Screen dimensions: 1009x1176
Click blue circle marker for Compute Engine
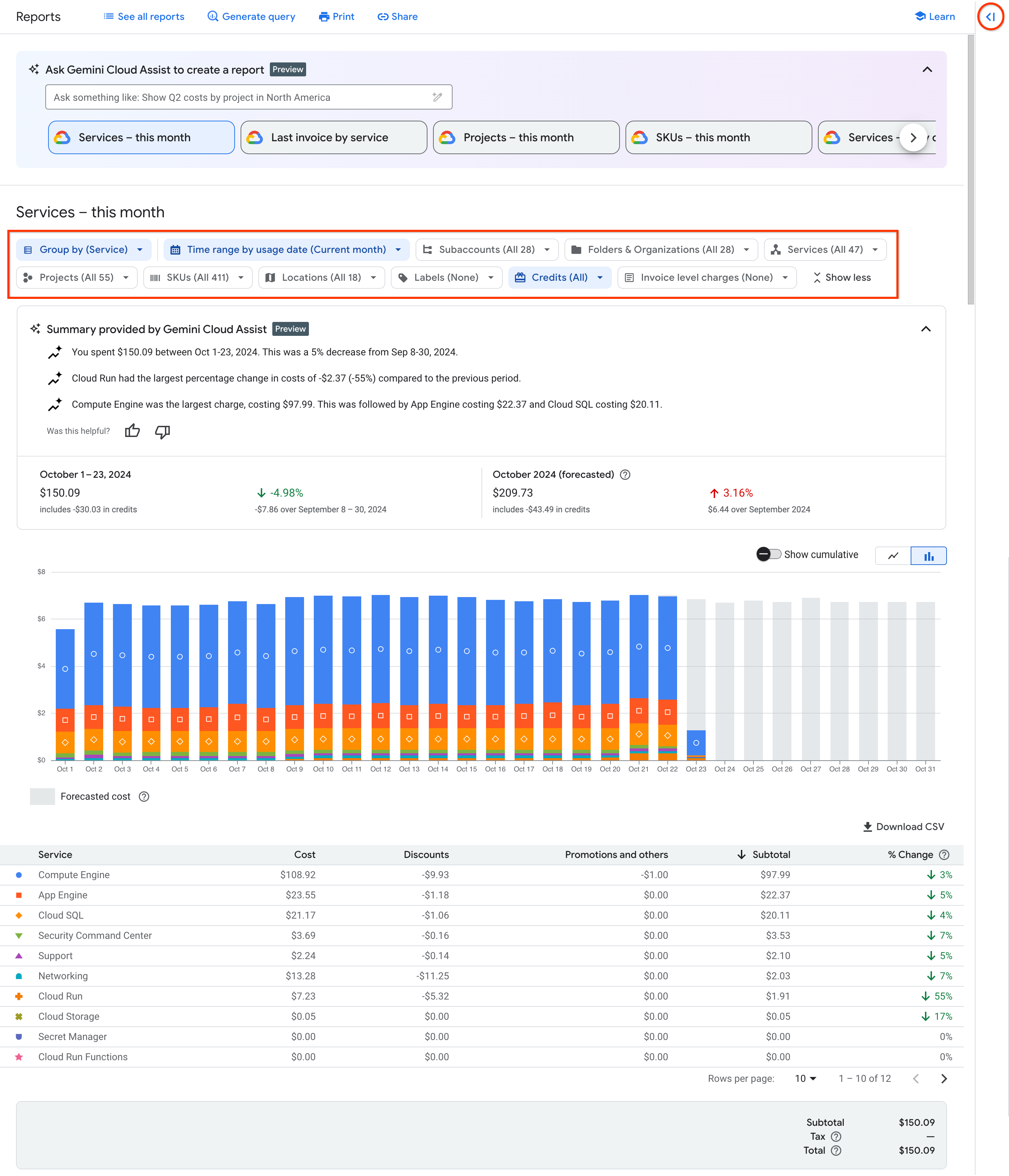coord(19,875)
